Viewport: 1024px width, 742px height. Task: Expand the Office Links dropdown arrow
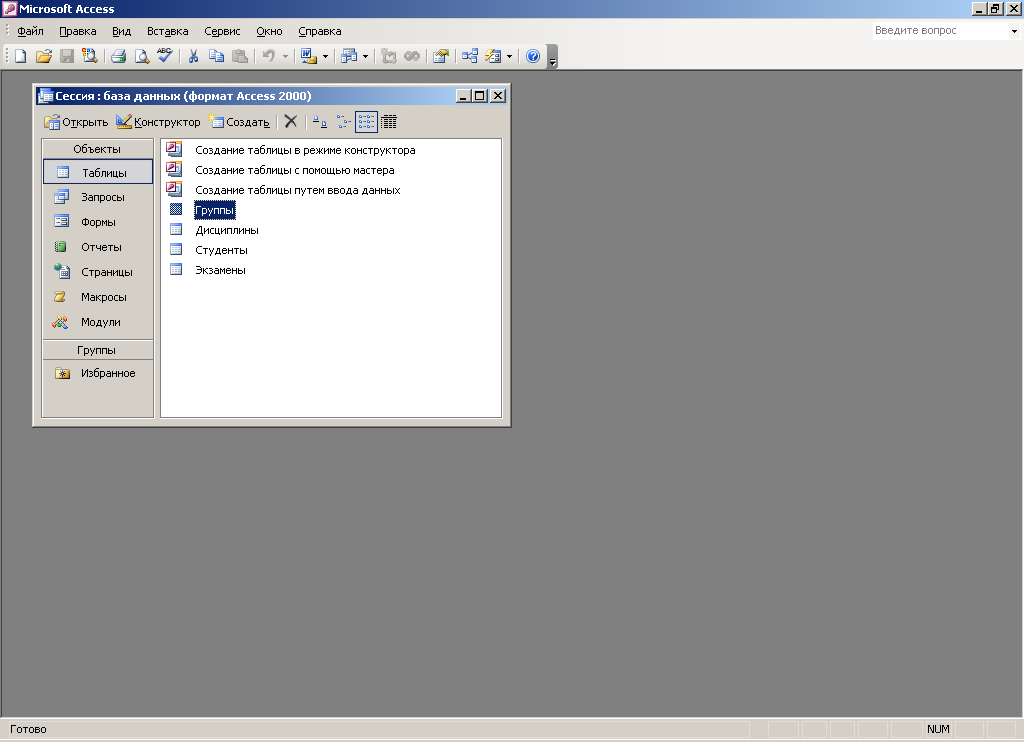tap(325, 56)
